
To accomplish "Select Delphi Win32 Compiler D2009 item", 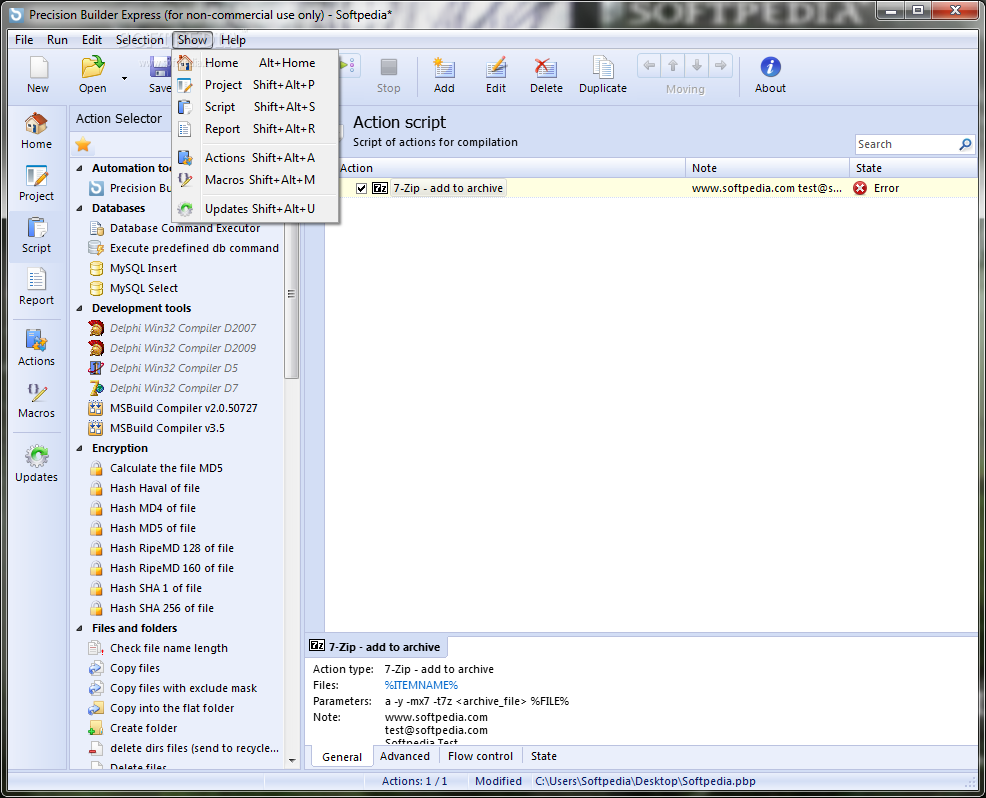I will (183, 348).
